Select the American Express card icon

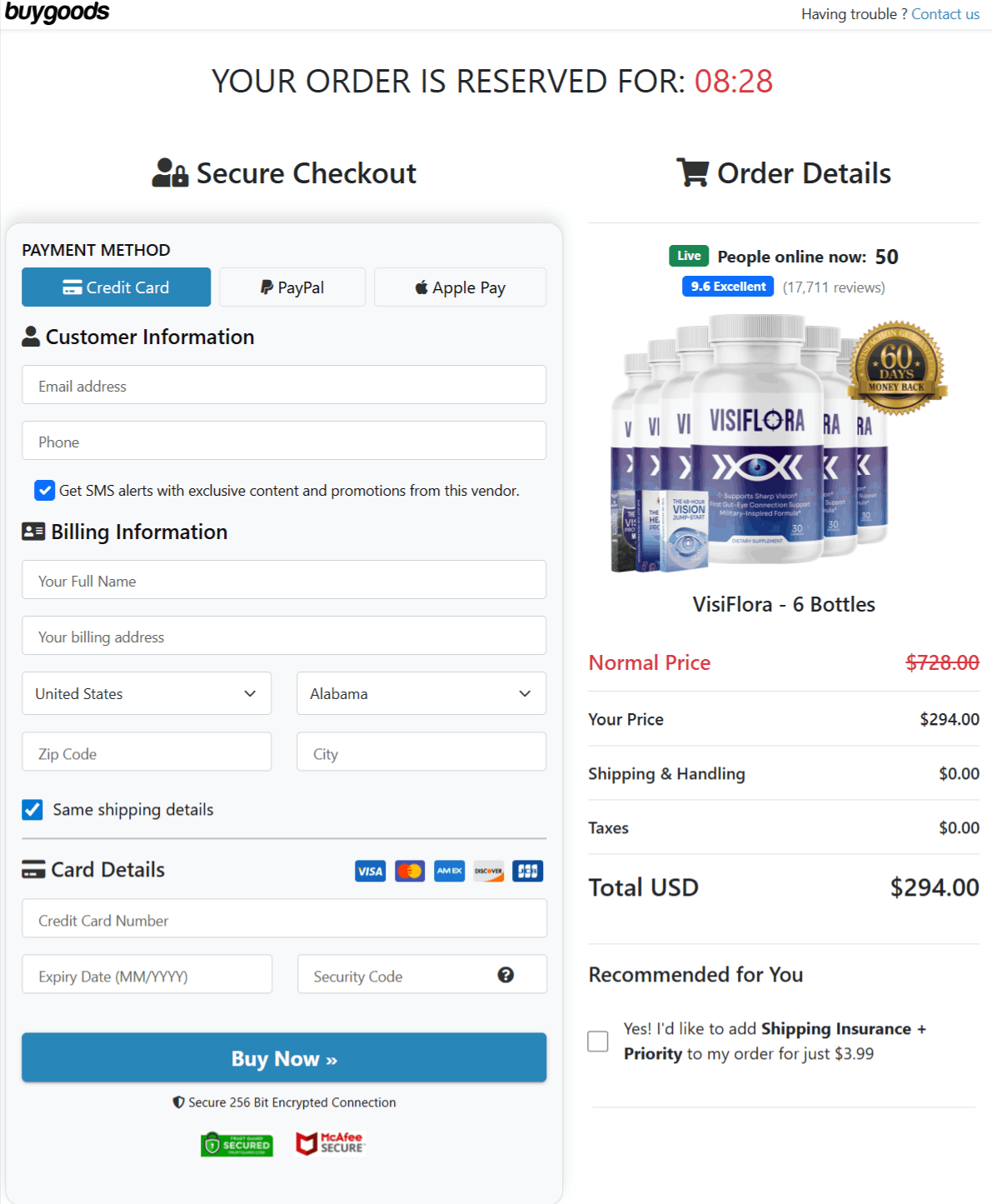pos(448,871)
